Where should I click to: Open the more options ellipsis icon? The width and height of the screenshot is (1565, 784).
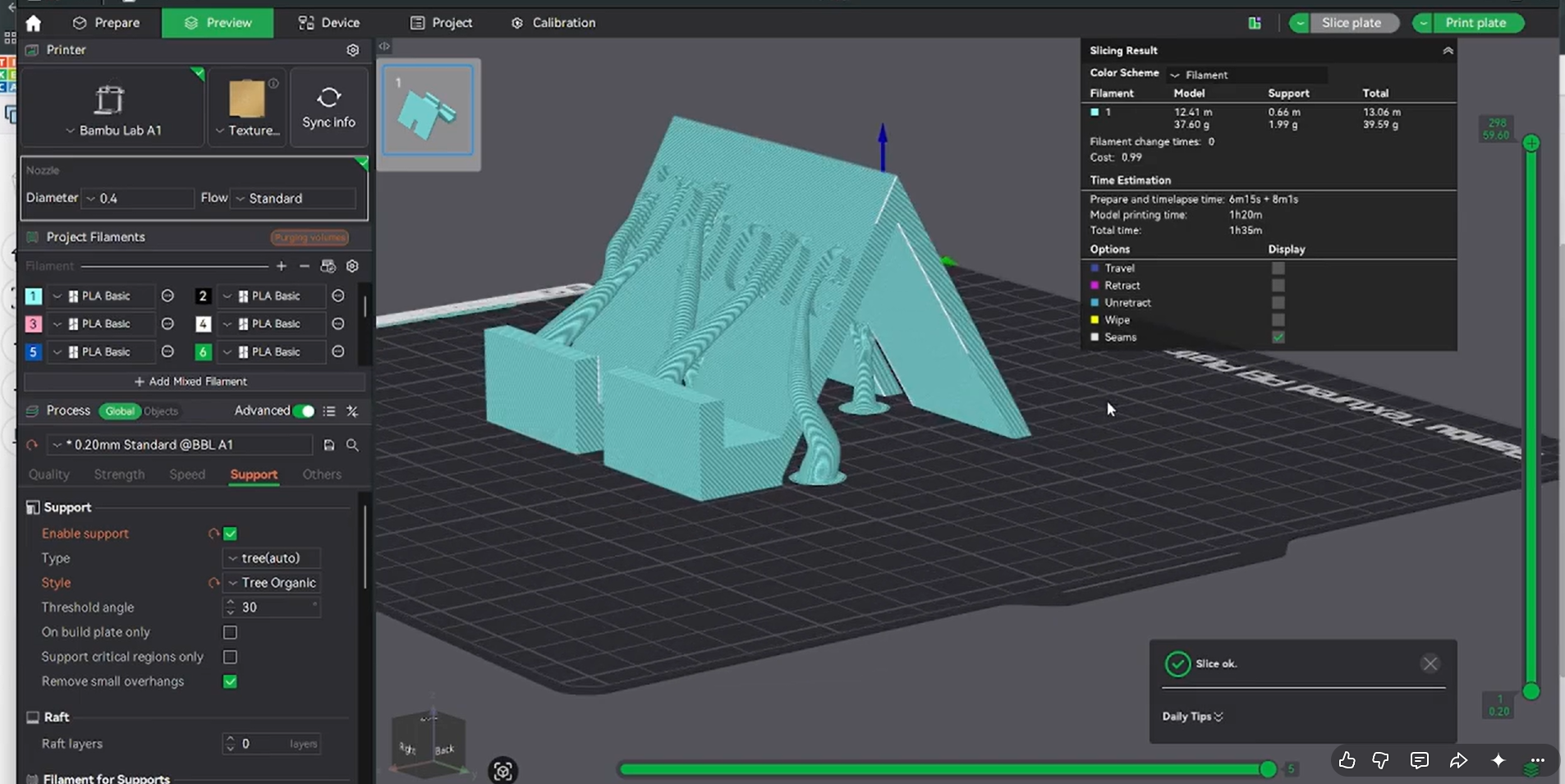click(1538, 760)
